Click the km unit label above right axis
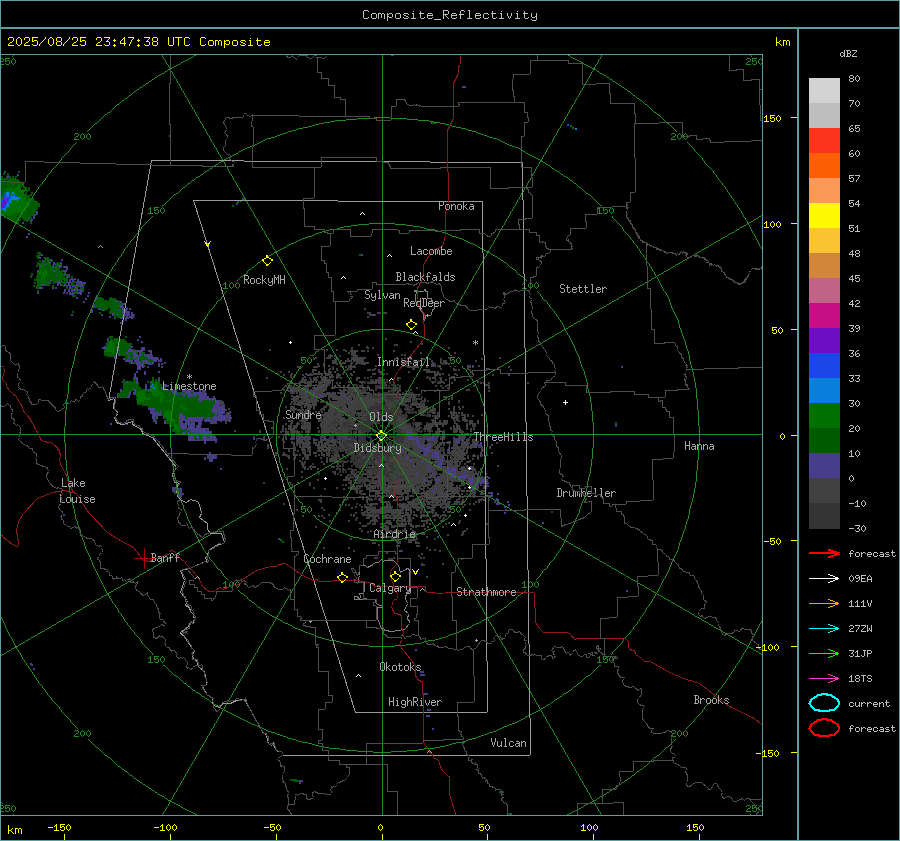The image size is (900, 841). 782,42
